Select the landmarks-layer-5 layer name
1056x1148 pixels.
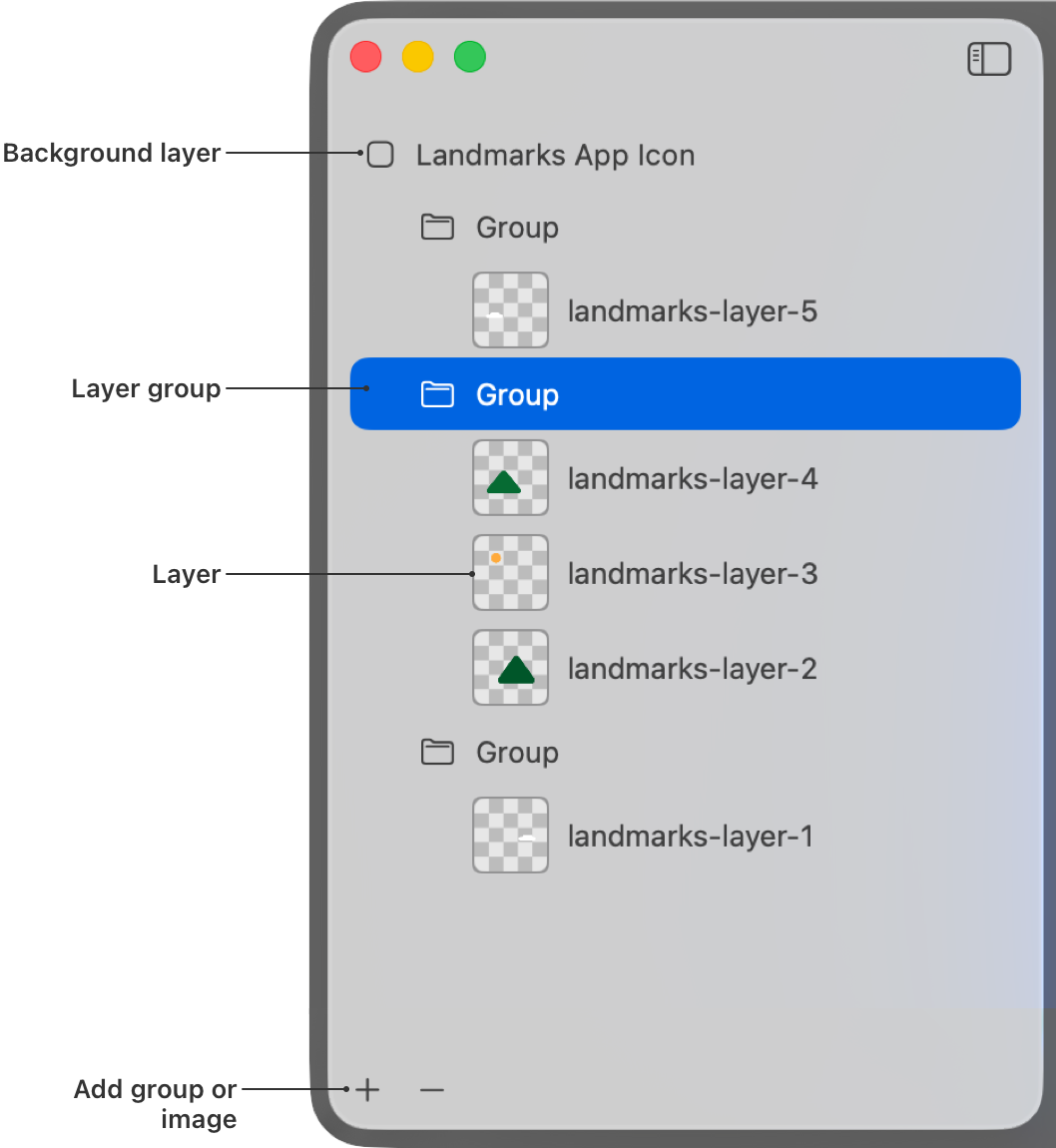[692, 310]
